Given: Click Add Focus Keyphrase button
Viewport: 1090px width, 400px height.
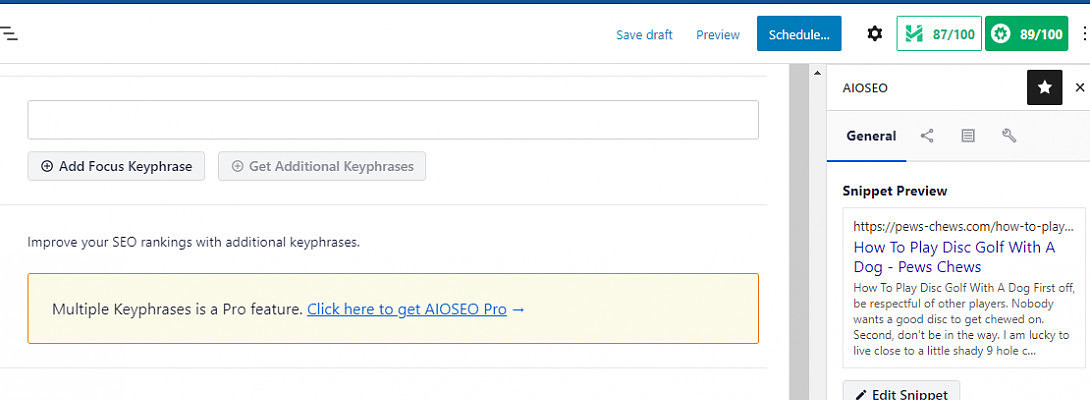Looking at the screenshot, I should click(x=116, y=166).
